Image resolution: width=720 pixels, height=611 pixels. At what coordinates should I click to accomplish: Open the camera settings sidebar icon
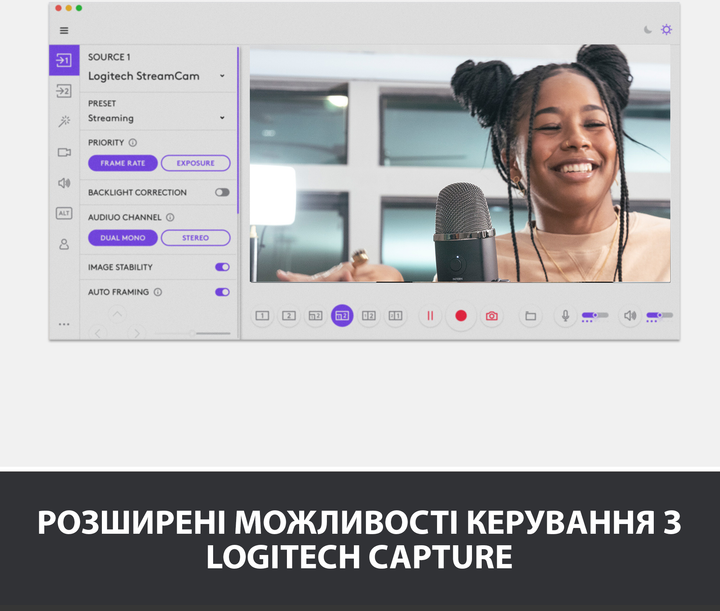pos(64,152)
